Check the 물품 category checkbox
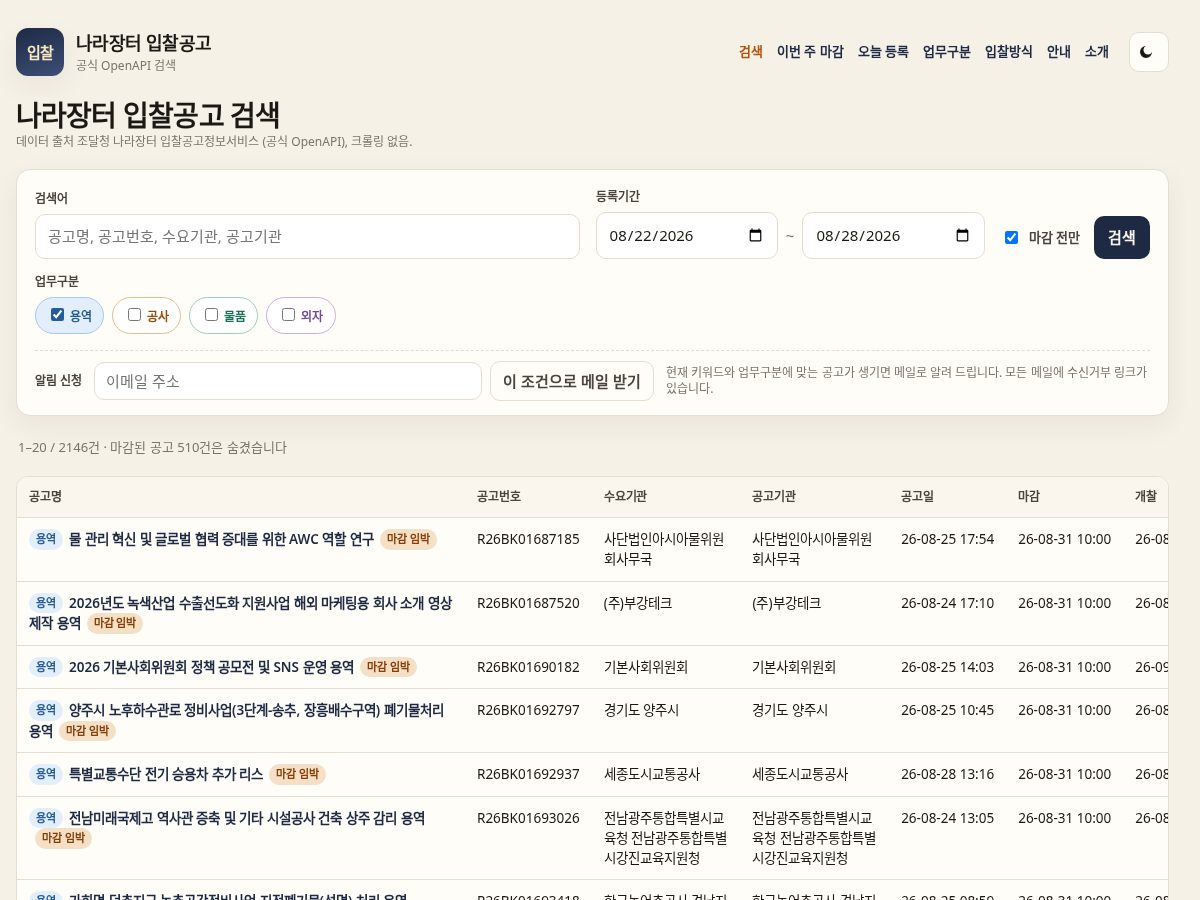Image resolution: width=1200 pixels, height=900 pixels. coord(211,314)
